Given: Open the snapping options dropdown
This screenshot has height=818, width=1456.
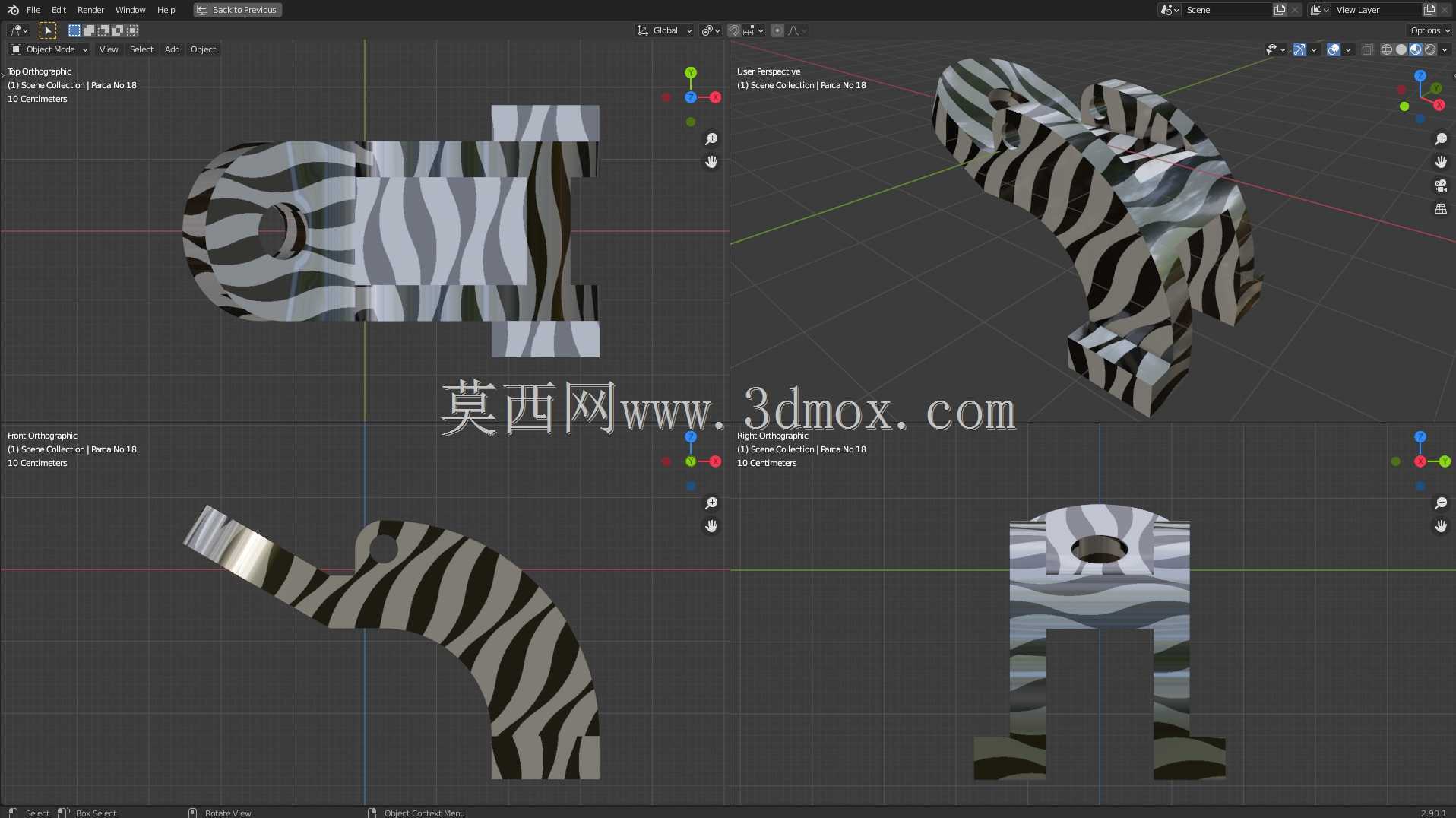Looking at the screenshot, I should (753, 30).
